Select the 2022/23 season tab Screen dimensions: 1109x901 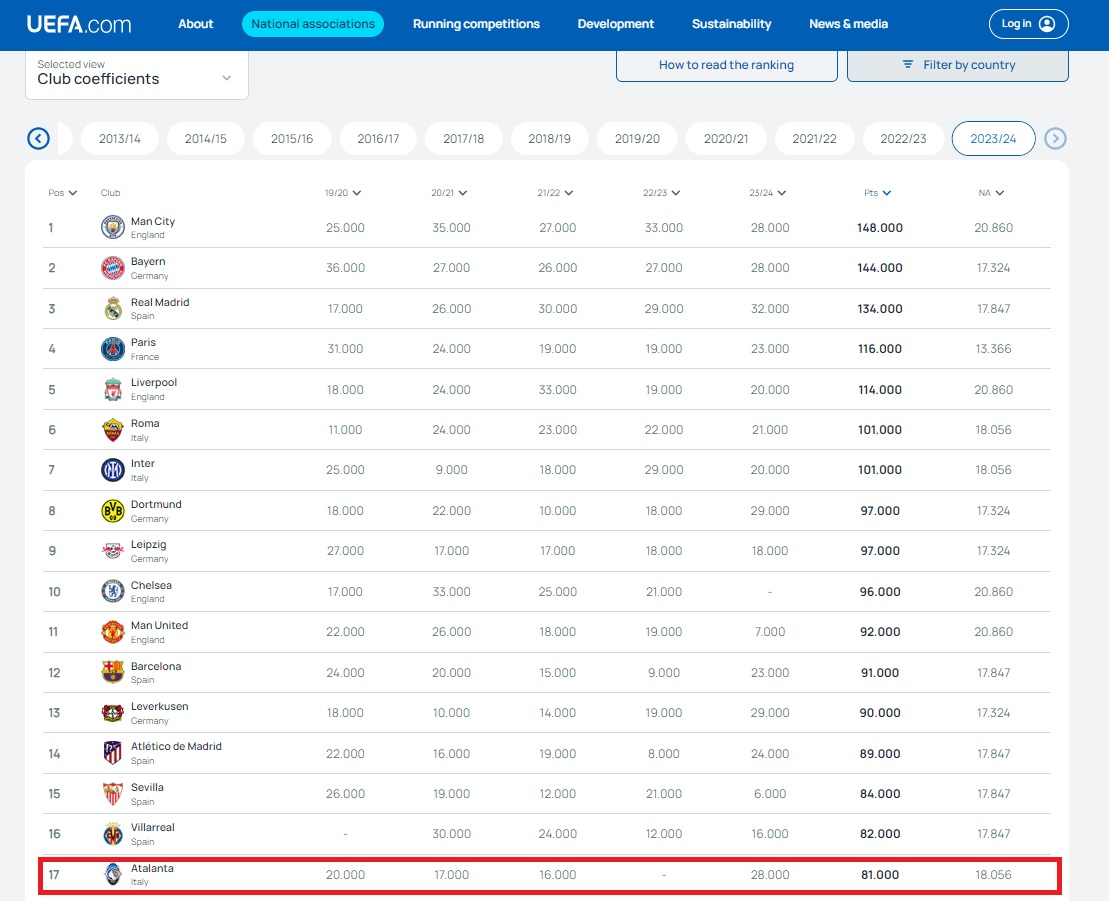pyautogui.click(x=903, y=139)
